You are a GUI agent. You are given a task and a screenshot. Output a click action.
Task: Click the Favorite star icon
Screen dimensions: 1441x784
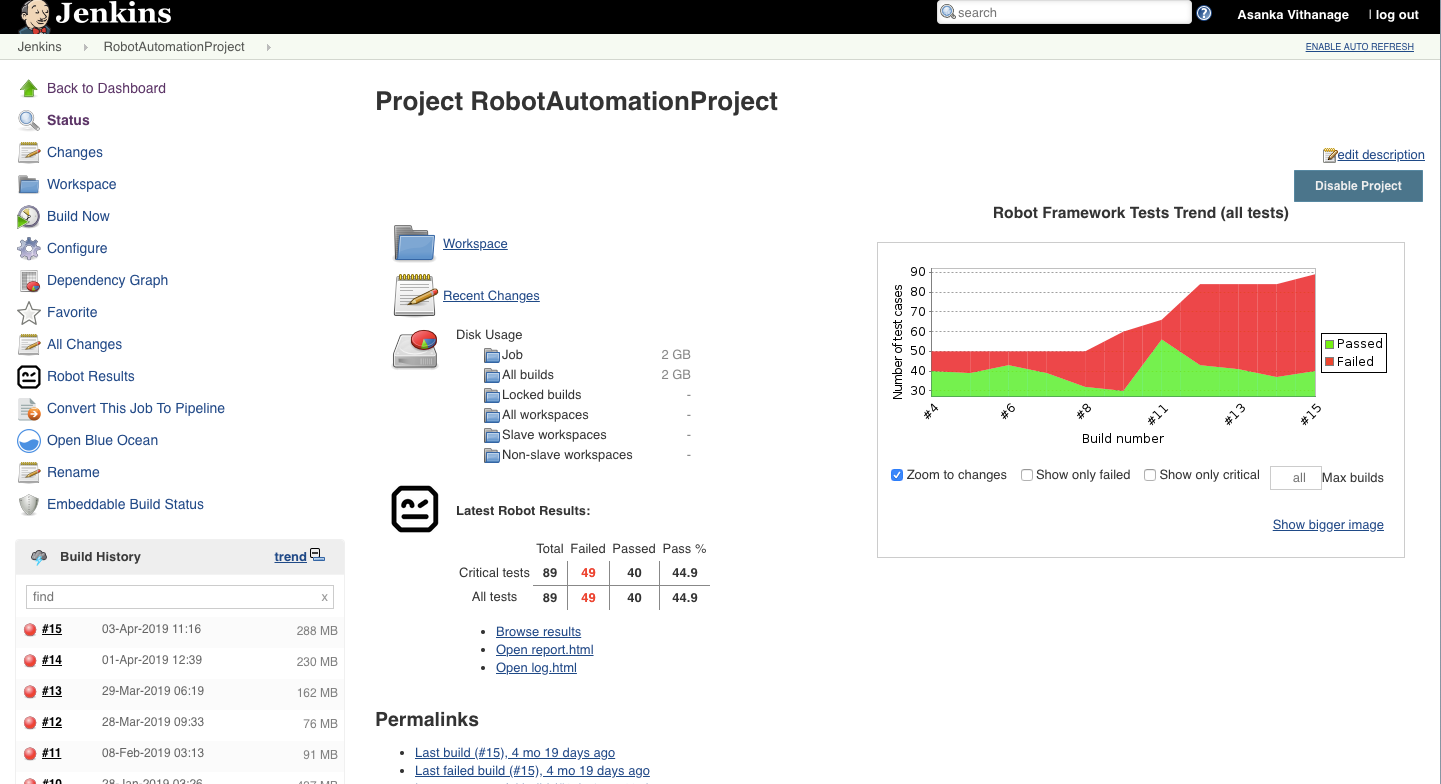point(29,312)
